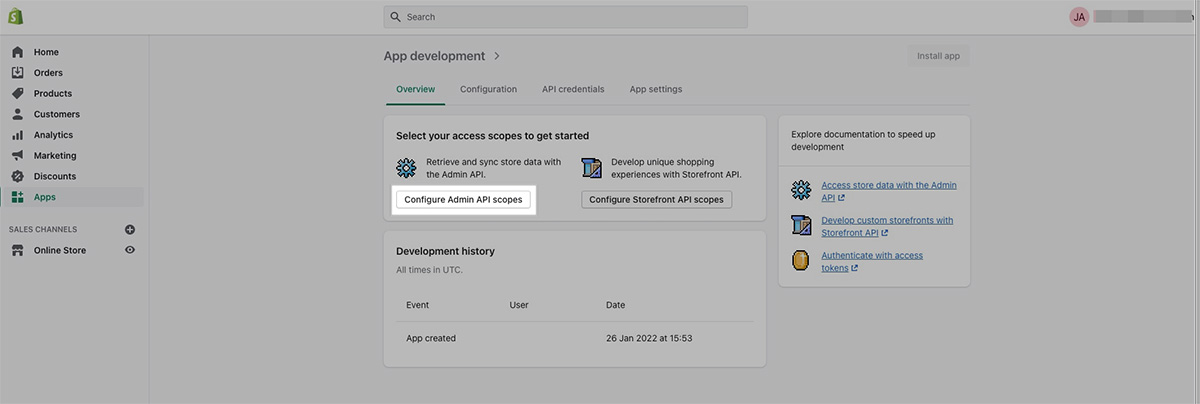View online store via eye icon
1200x404 pixels.
coord(130,250)
